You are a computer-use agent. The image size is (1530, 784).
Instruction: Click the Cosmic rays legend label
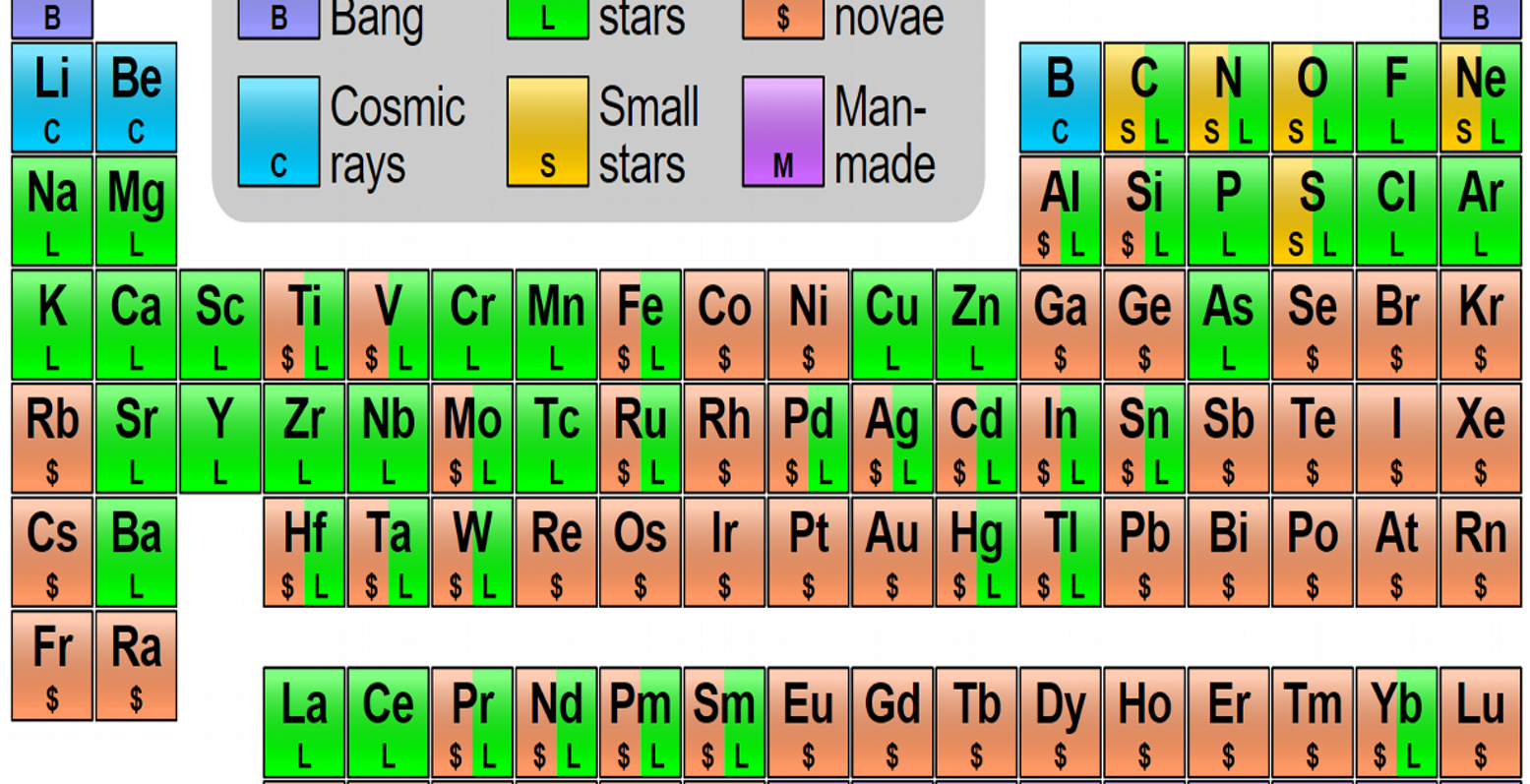(398, 135)
